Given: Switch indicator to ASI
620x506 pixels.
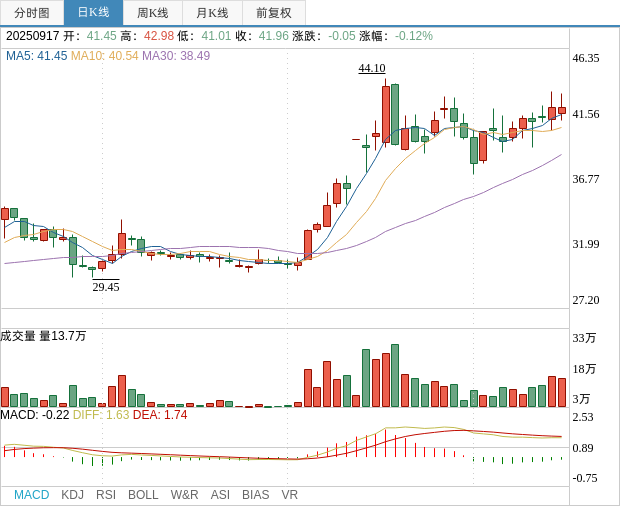Looking at the screenshot, I should click(x=220, y=495).
